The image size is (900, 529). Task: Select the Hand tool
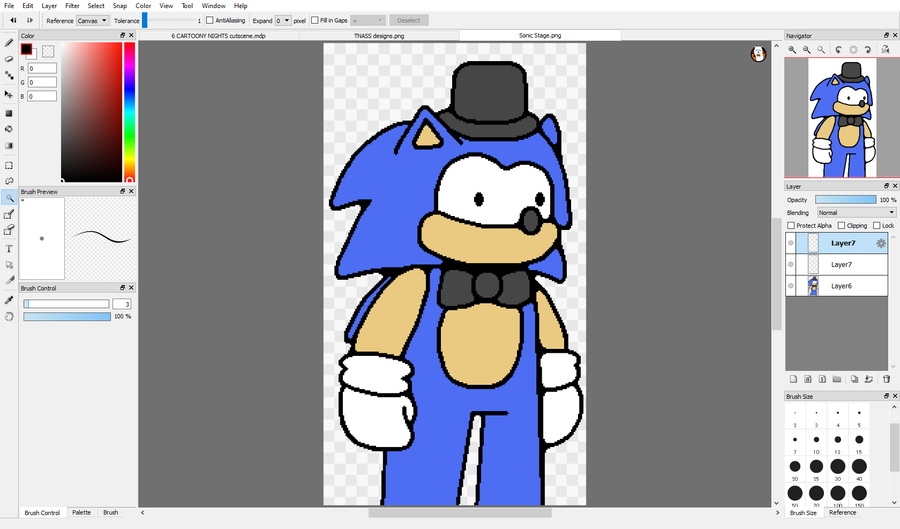9,316
